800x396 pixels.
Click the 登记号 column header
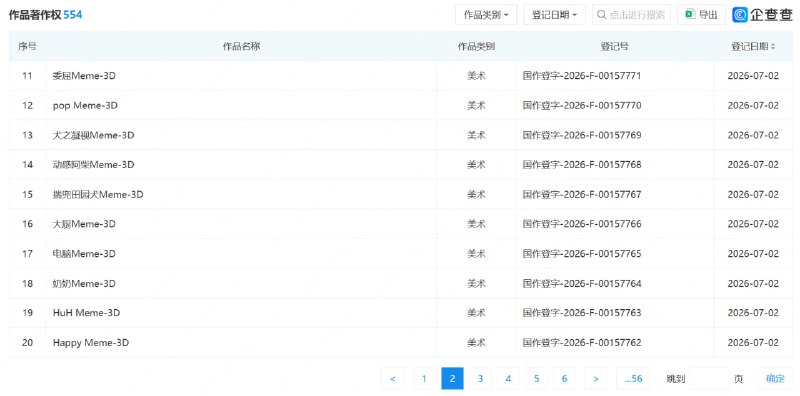[x=614, y=46]
